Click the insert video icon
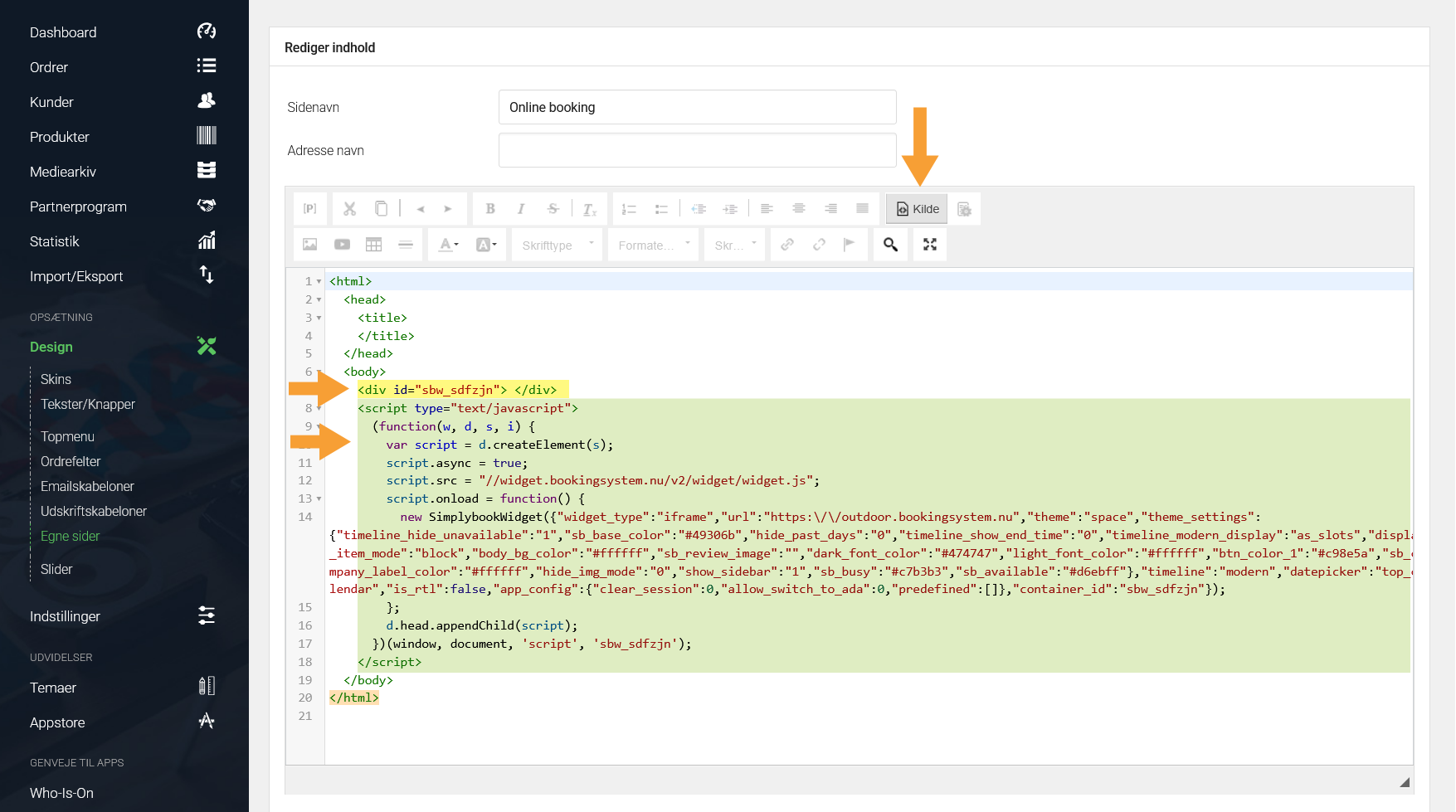The height and width of the screenshot is (812, 1456). click(x=342, y=245)
